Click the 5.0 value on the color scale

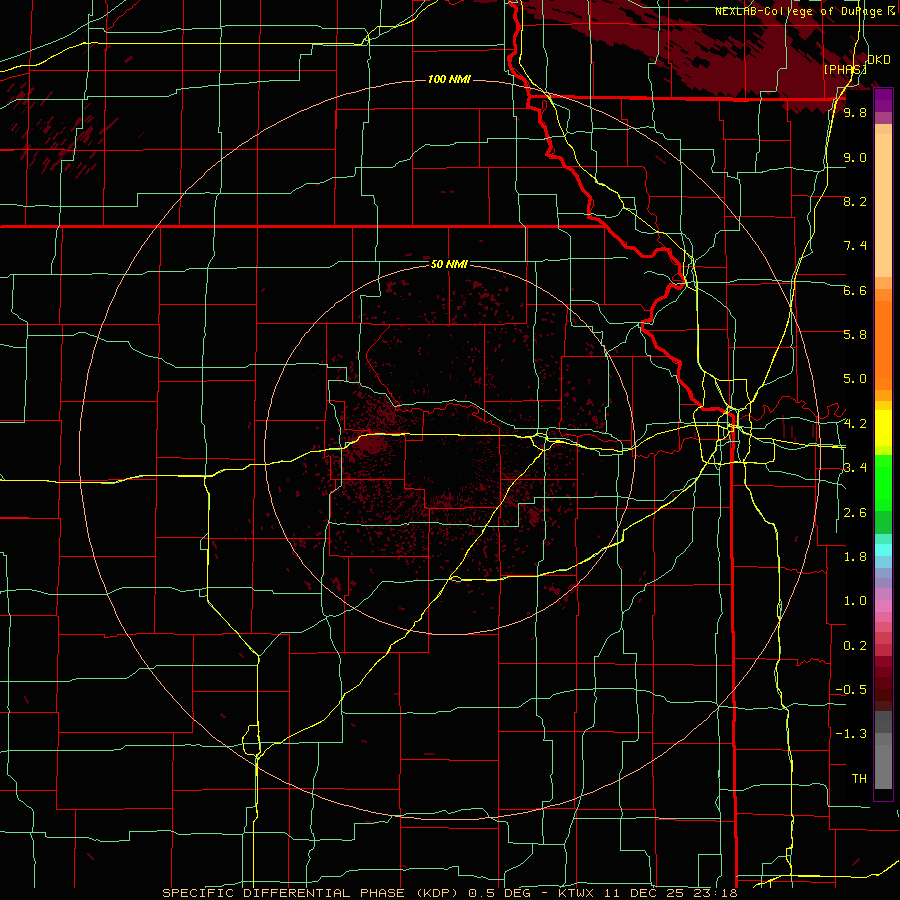(x=855, y=379)
